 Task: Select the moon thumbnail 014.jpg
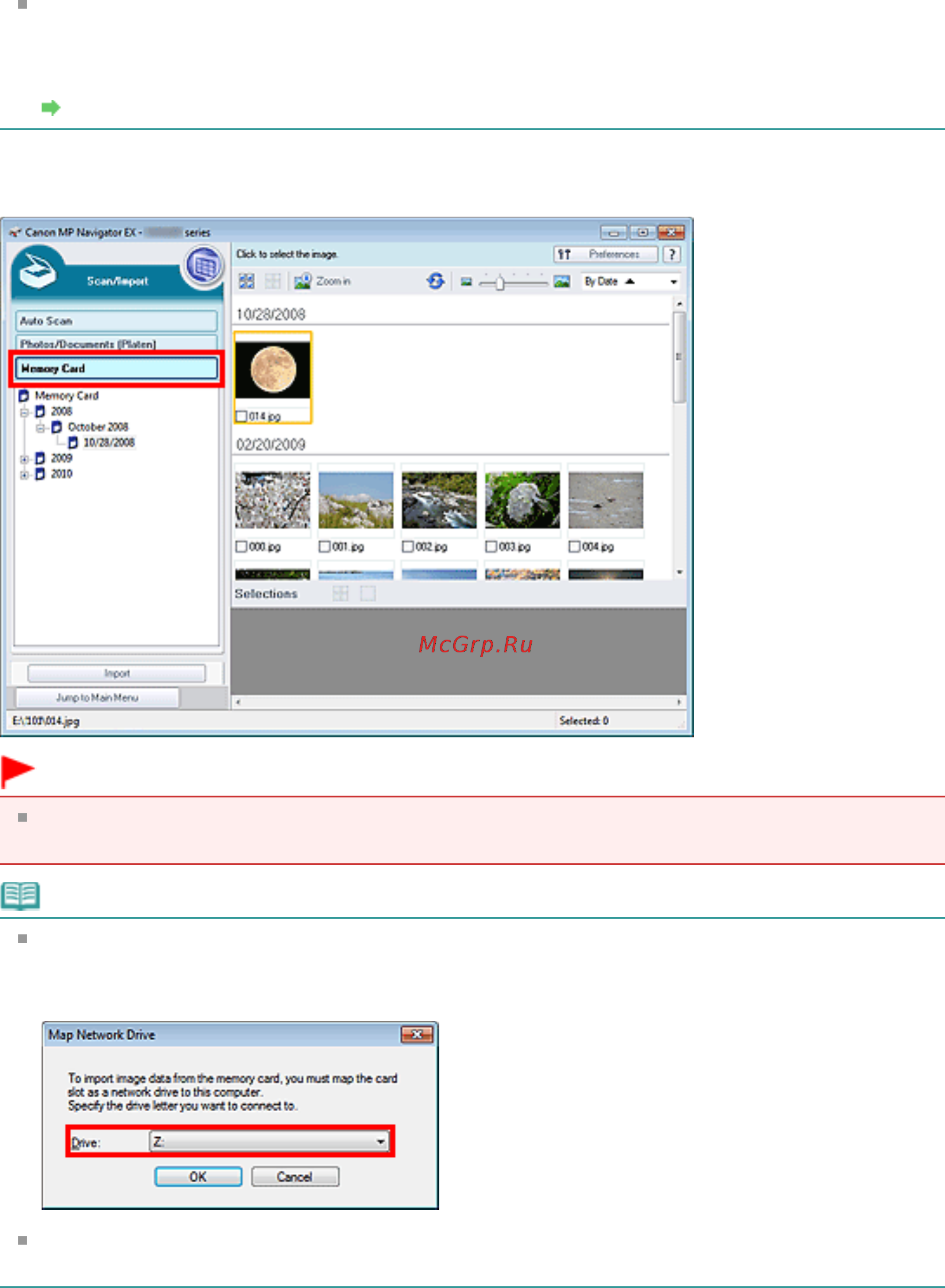(273, 370)
